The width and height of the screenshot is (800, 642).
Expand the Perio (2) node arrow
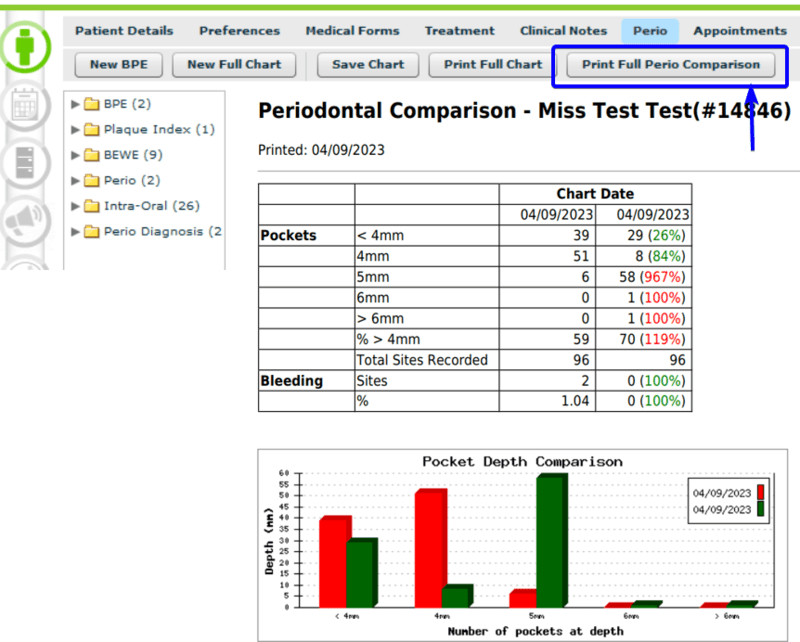point(75,181)
